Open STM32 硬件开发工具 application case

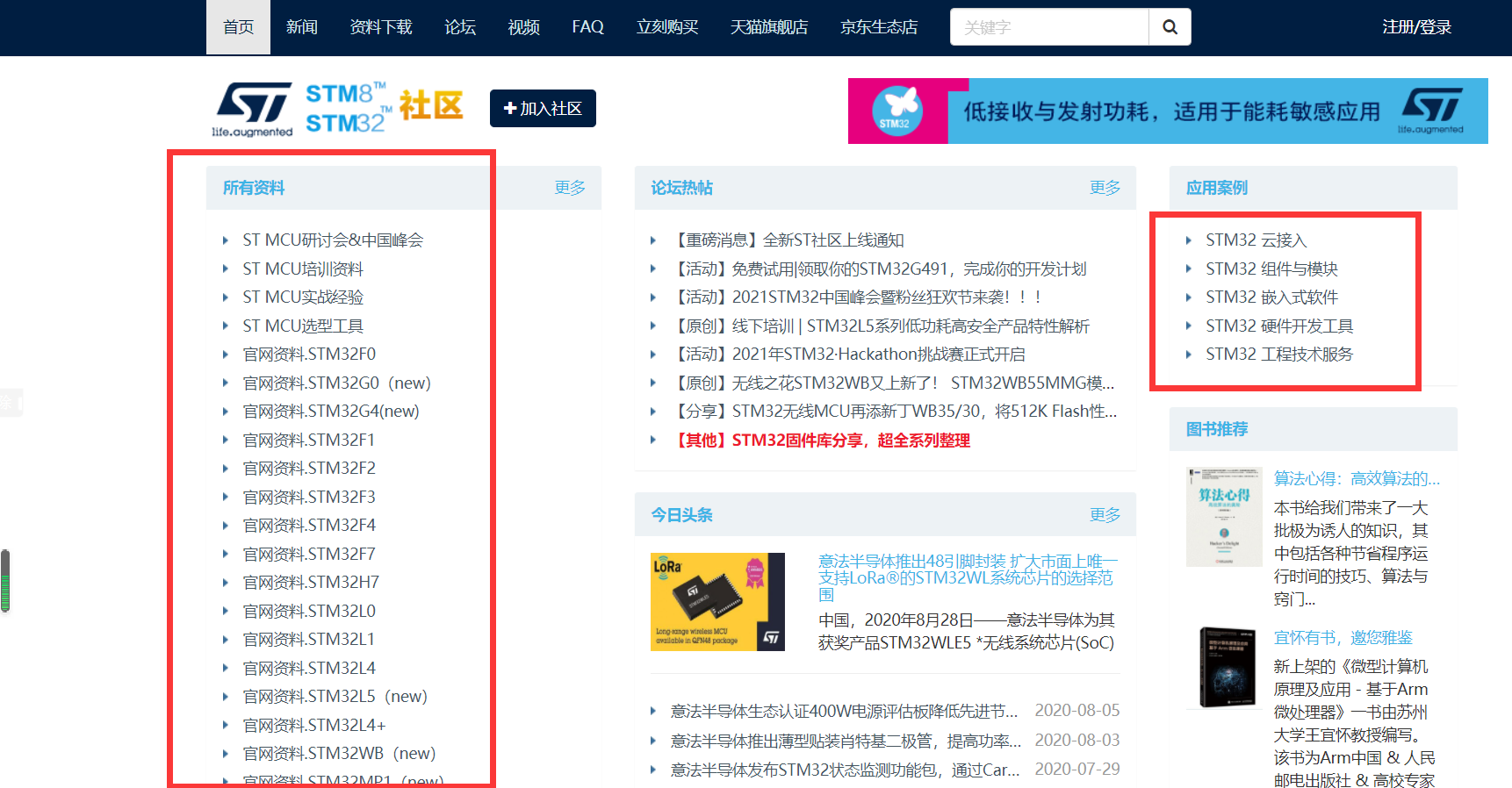pyautogui.click(x=1279, y=326)
